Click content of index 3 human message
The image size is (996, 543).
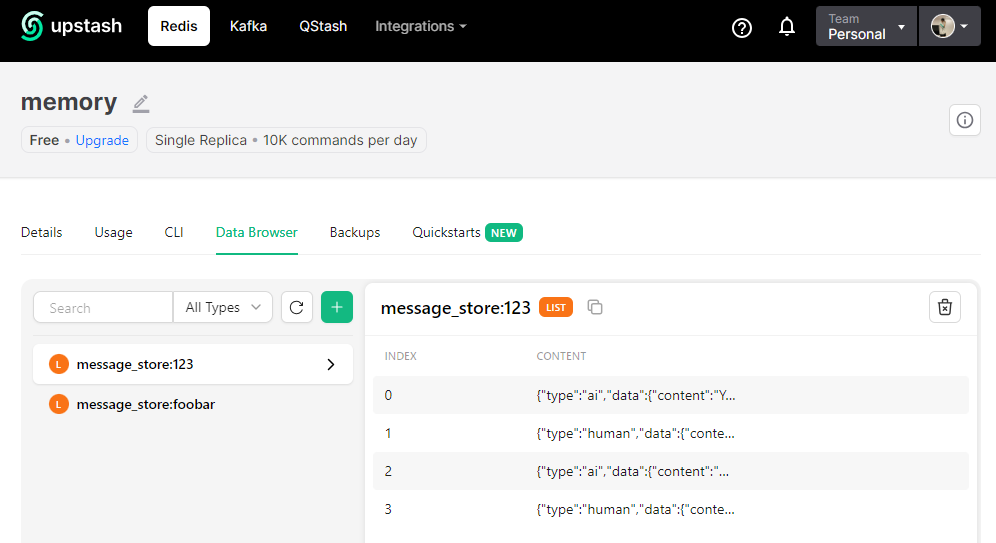click(636, 510)
